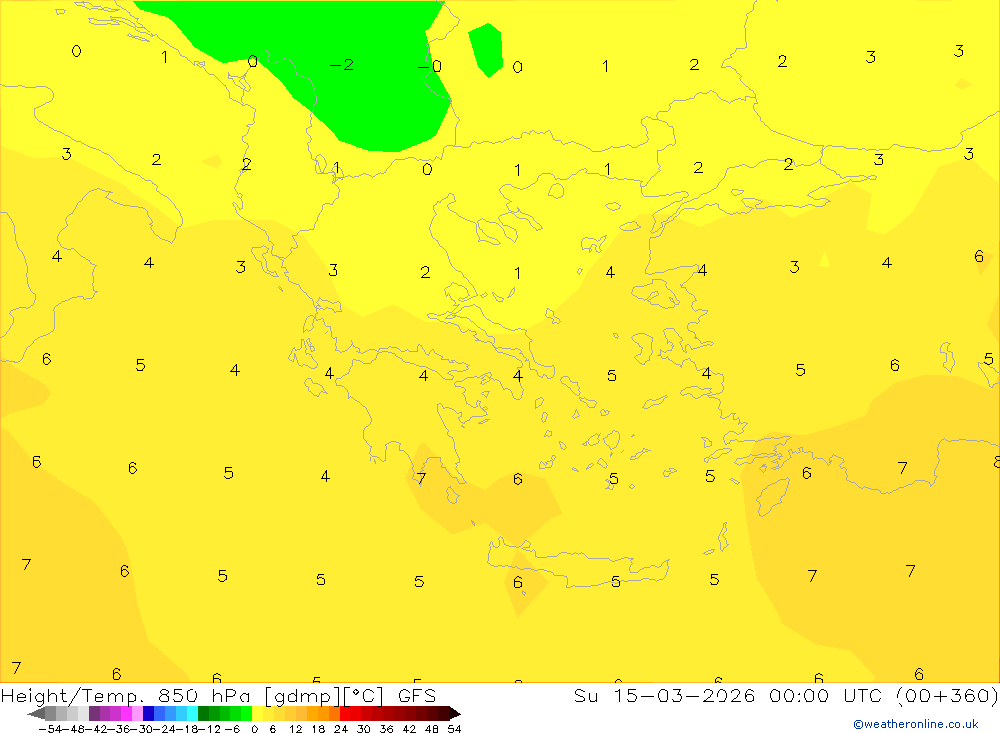Select the light pink swatch in the legend
The width and height of the screenshot is (1000, 733).
tap(137, 714)
